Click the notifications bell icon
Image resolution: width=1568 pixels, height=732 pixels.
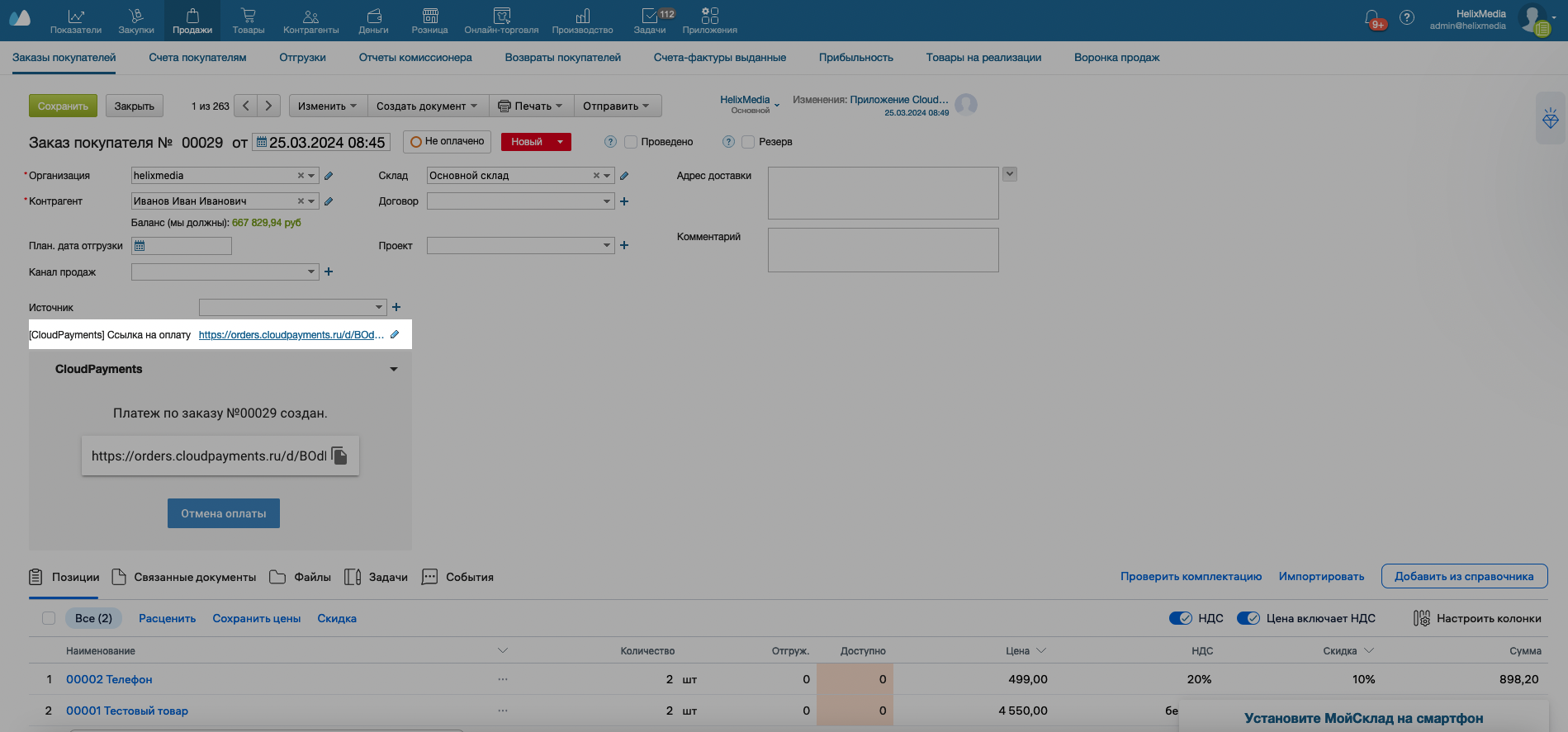tap(1371, 17)
